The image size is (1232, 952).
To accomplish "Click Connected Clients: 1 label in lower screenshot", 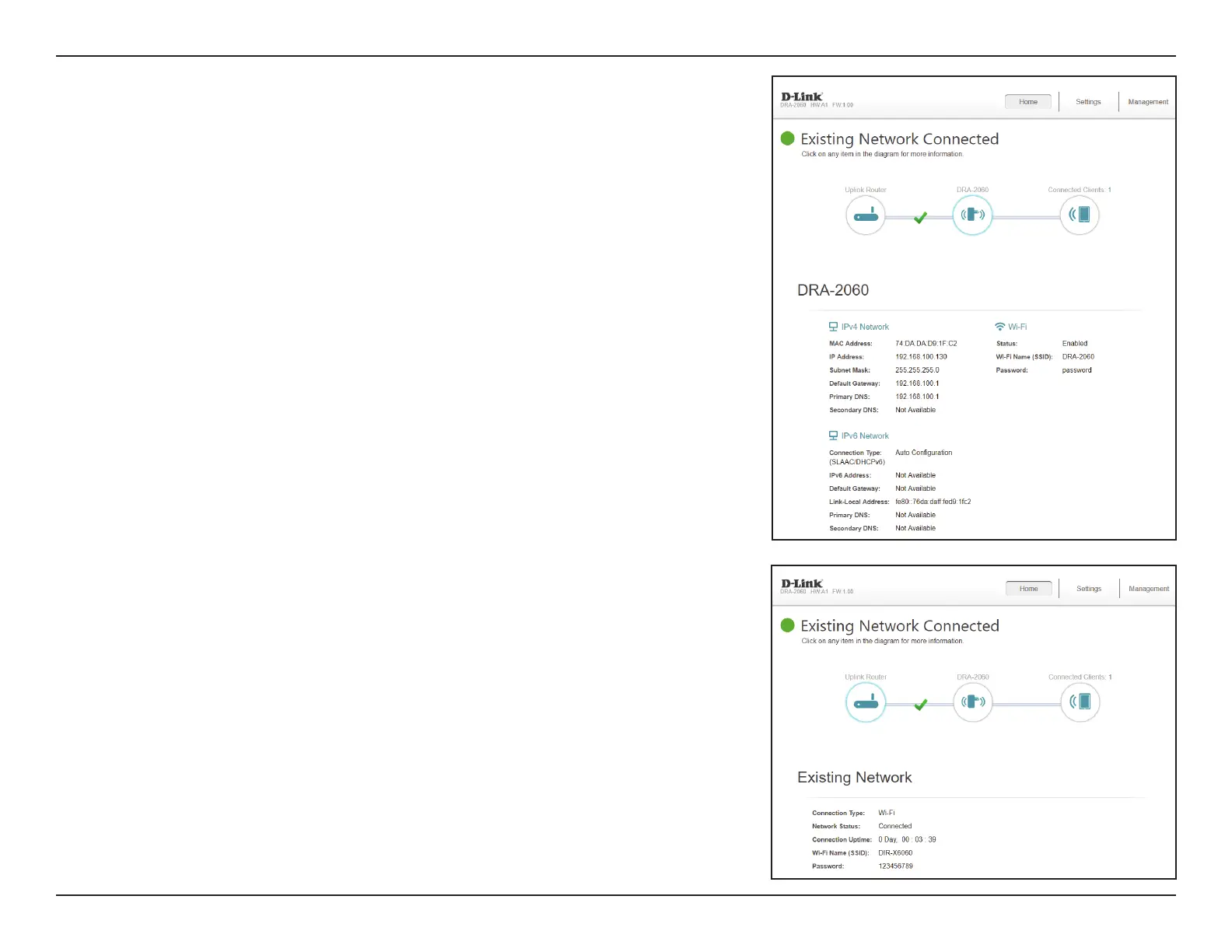I will pyautogui.click(x=1080, y=677).
